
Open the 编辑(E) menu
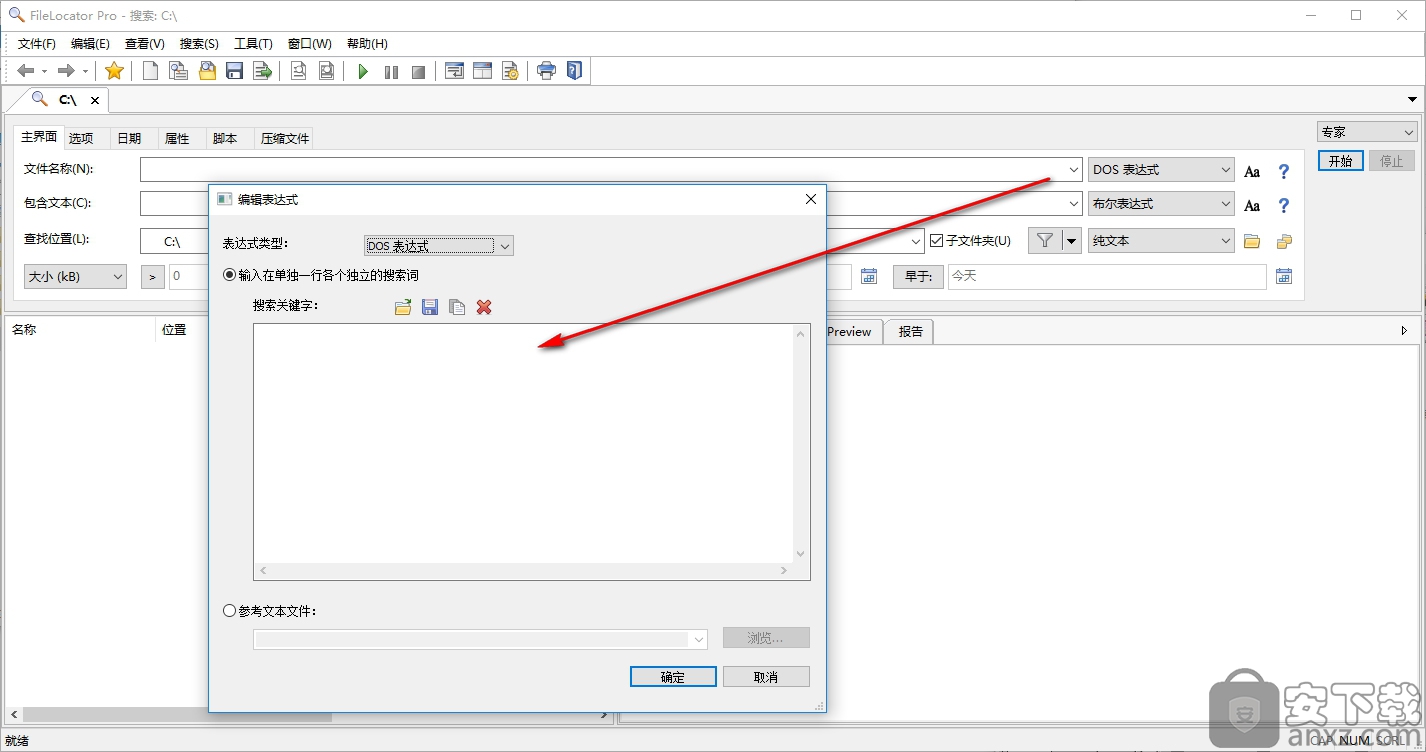[90, 44]
